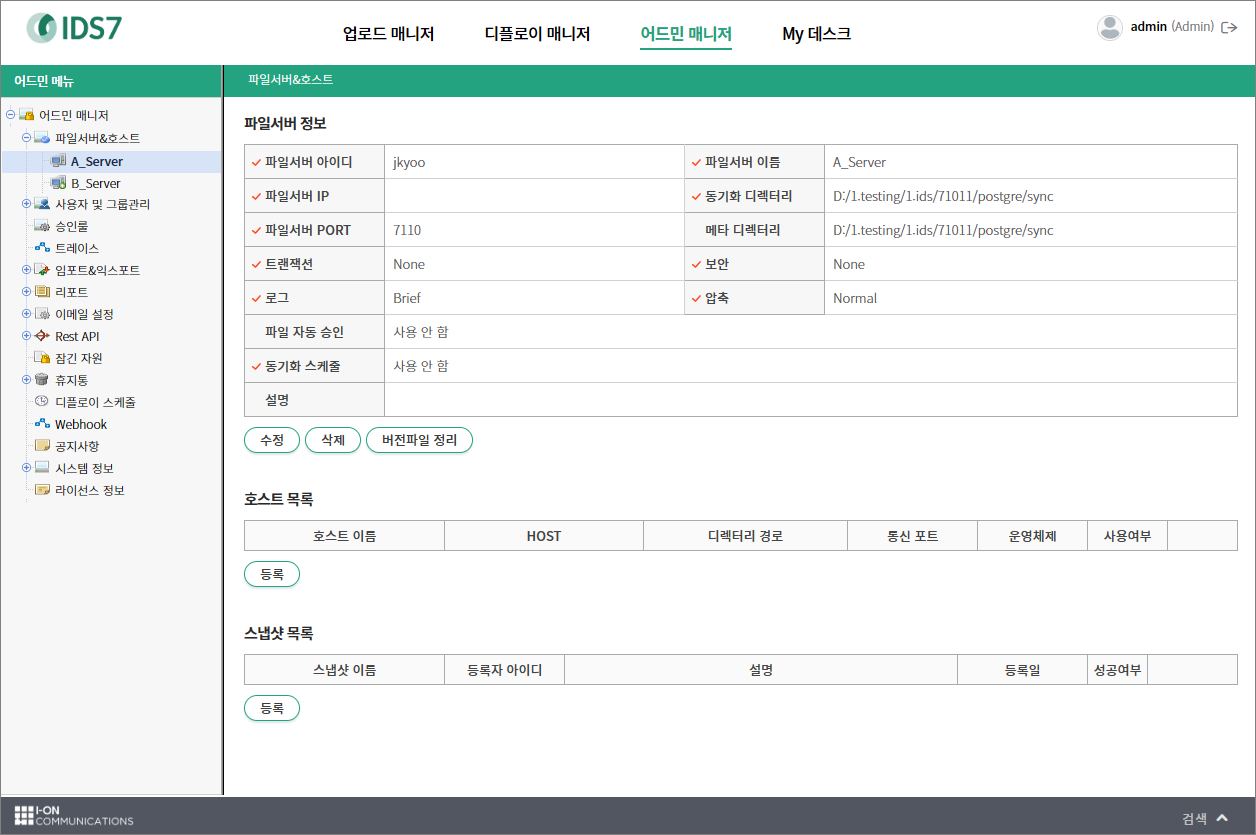Expand the 임포트&익스포트 tree node

tap(27, 270)
